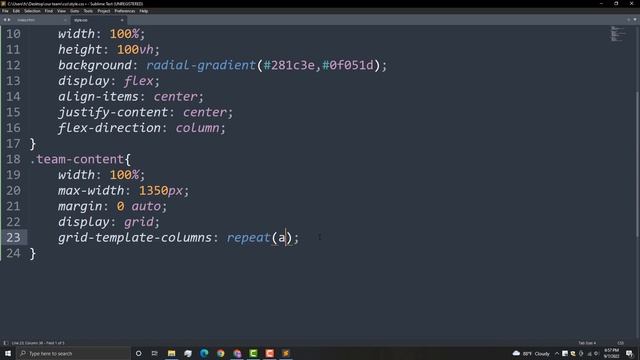640x360 pixels.
Task: Click the 100vh height value
Action: (135, 50)
